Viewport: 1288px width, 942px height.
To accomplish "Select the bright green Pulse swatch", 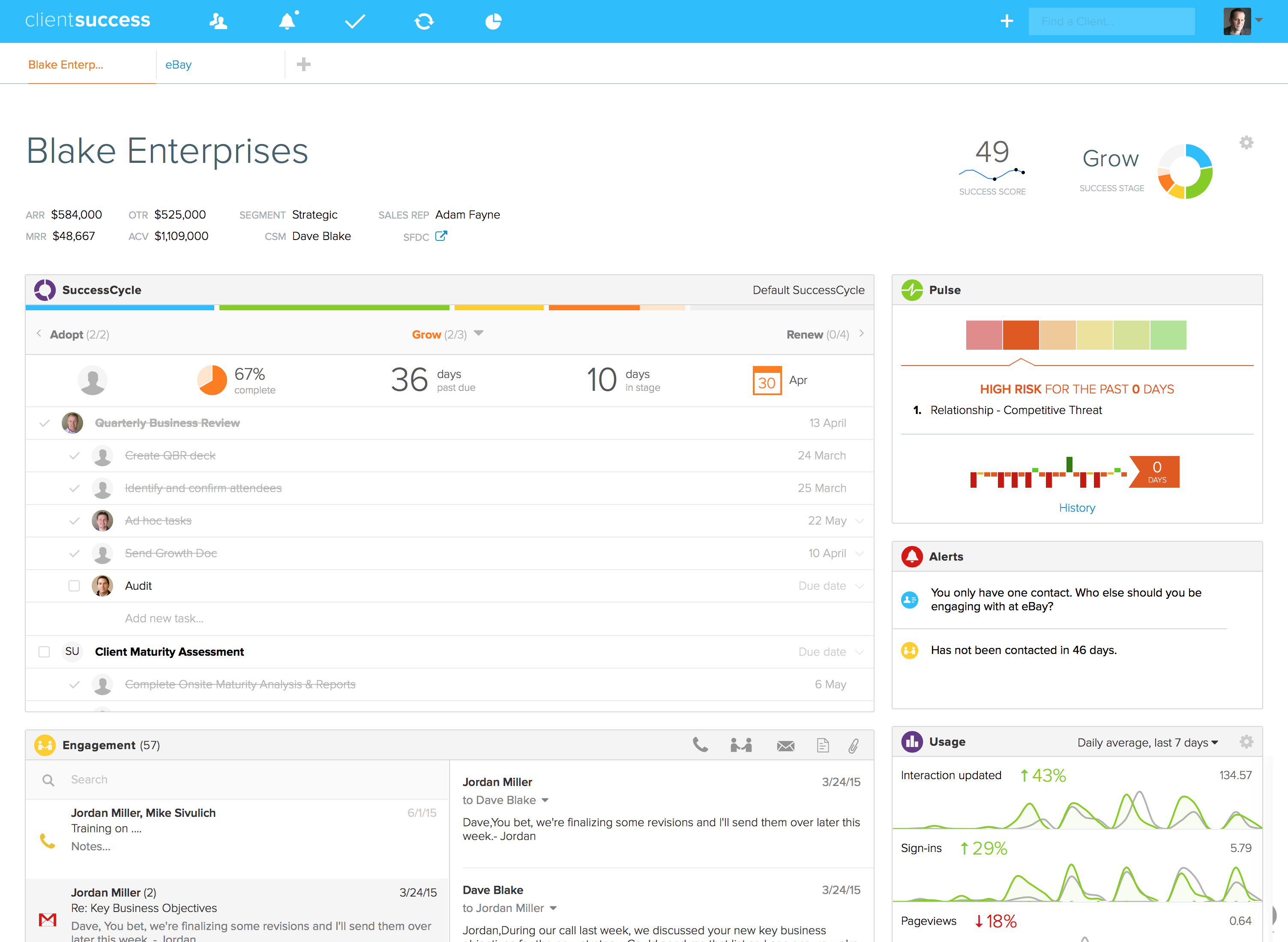I will pos(1168,335).
